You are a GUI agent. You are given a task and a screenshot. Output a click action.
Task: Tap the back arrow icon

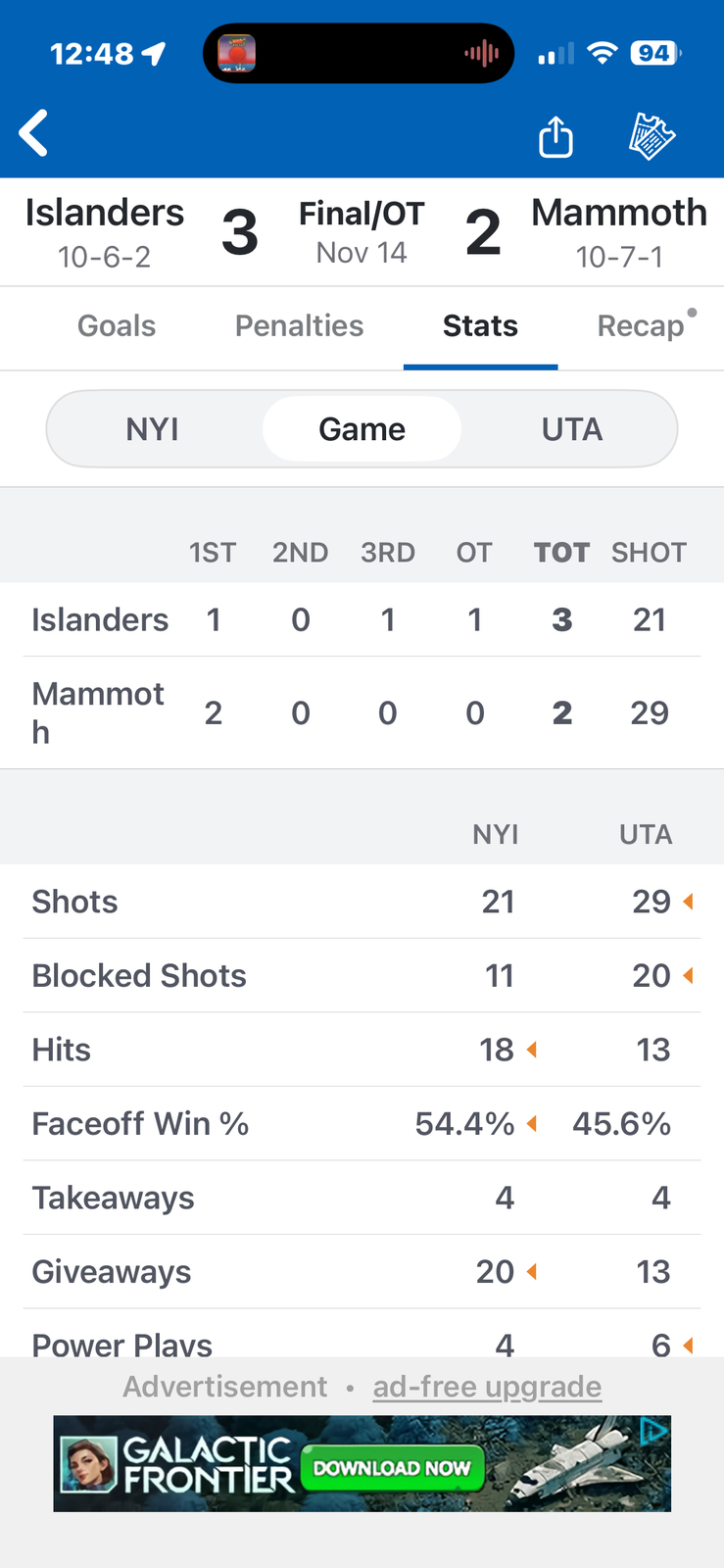tap(34, 133)
